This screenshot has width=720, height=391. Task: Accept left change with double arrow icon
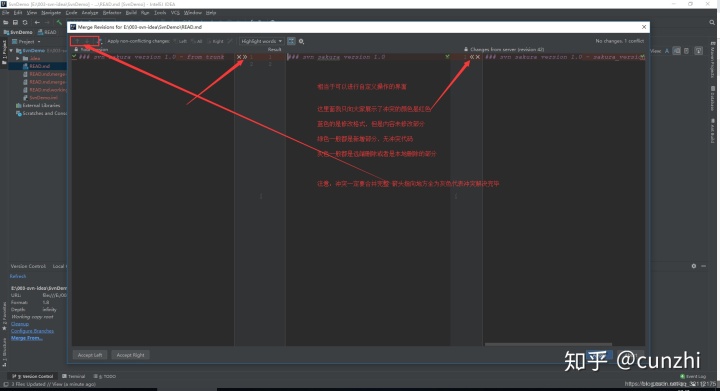pyautogui.click(x=245, y=57)
